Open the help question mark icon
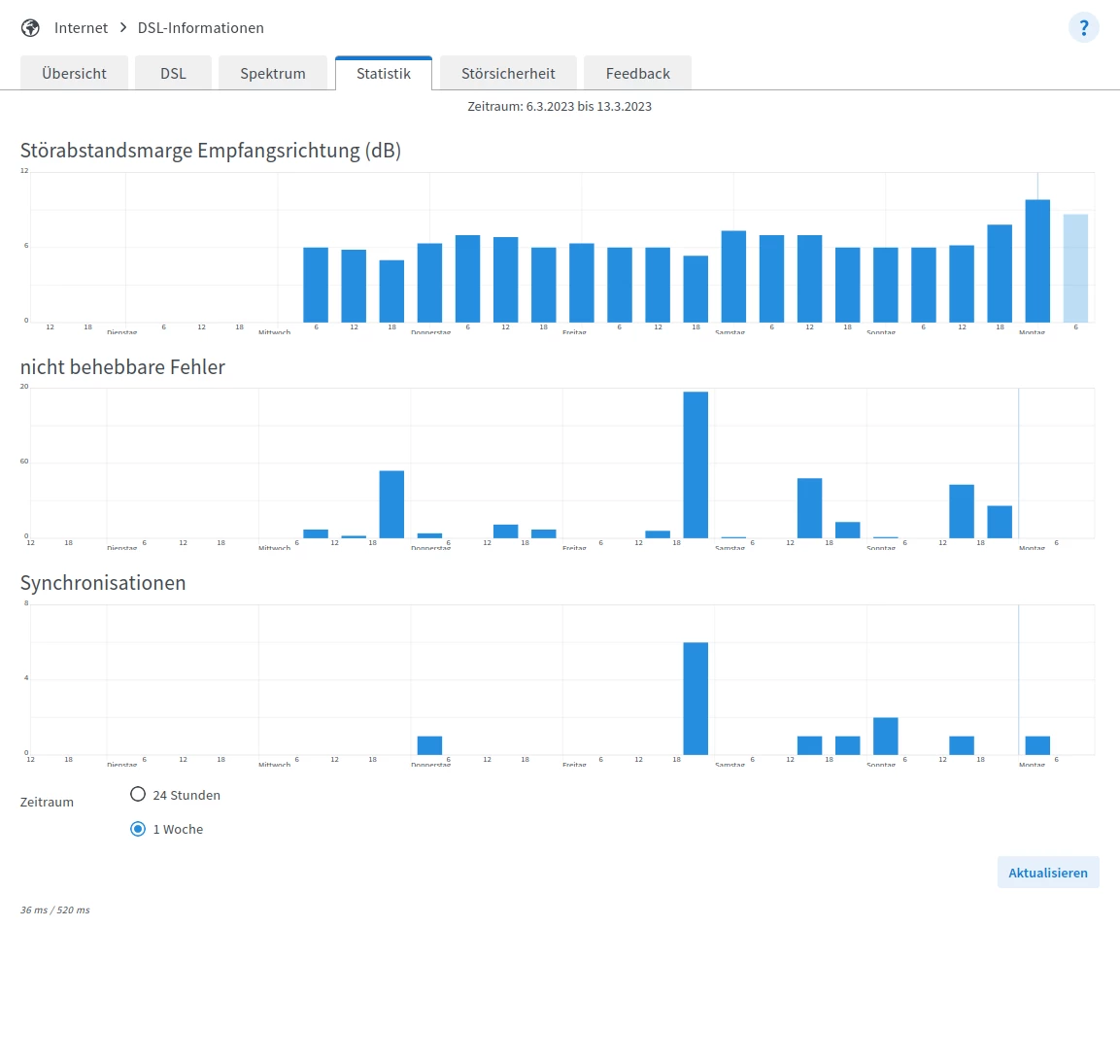Viewport: 1120px width, 1064px height. coord(1083,28)
